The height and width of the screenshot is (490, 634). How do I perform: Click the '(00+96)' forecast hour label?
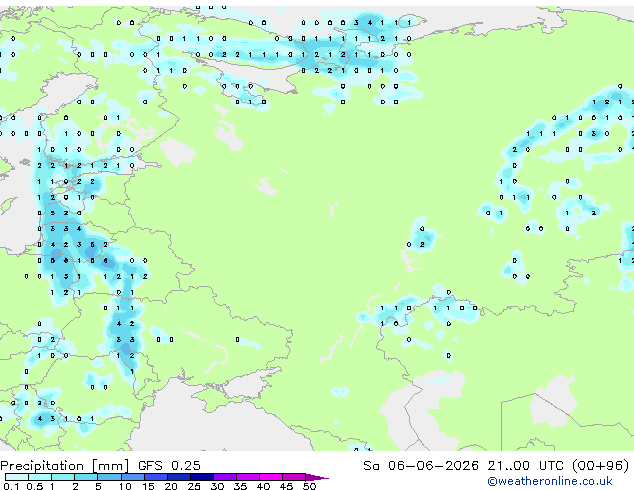tap(601, 466)
